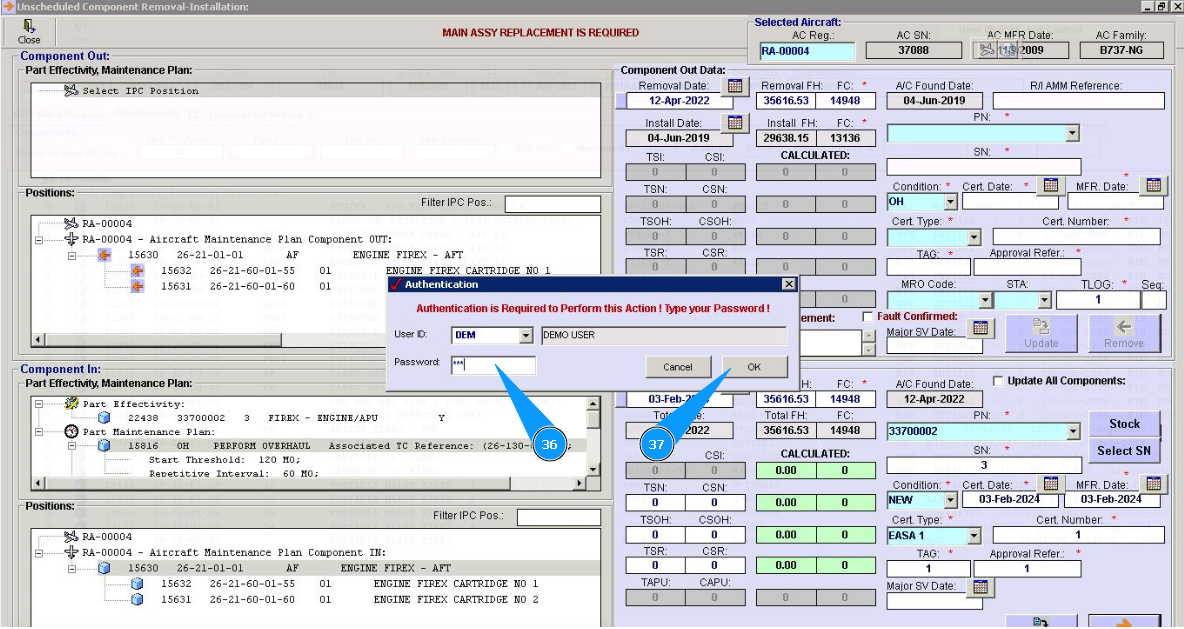Open MFR. Date calendar in Component Out
The width and height of the screenshot is (1184, 629).
(1153, 185)
